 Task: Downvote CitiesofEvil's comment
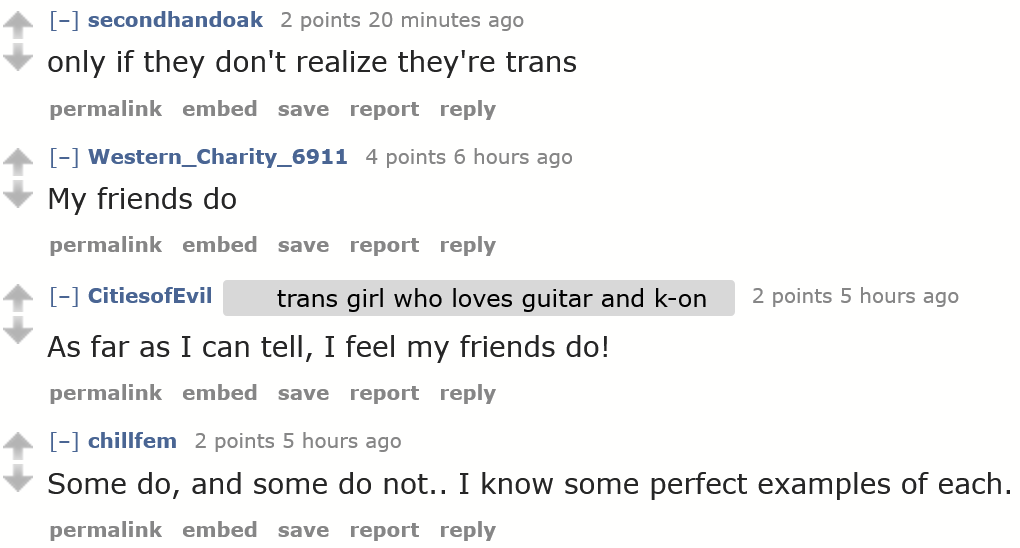(18, 332)
